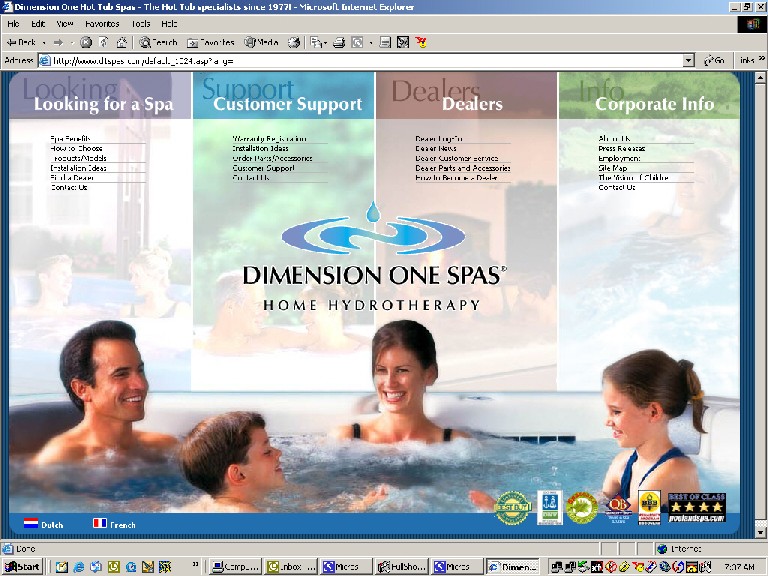Expand the Mail toolbar dropdown
The height and width of the screenshot is (576, 768).
pyautogui.click(x=325, y=42)
